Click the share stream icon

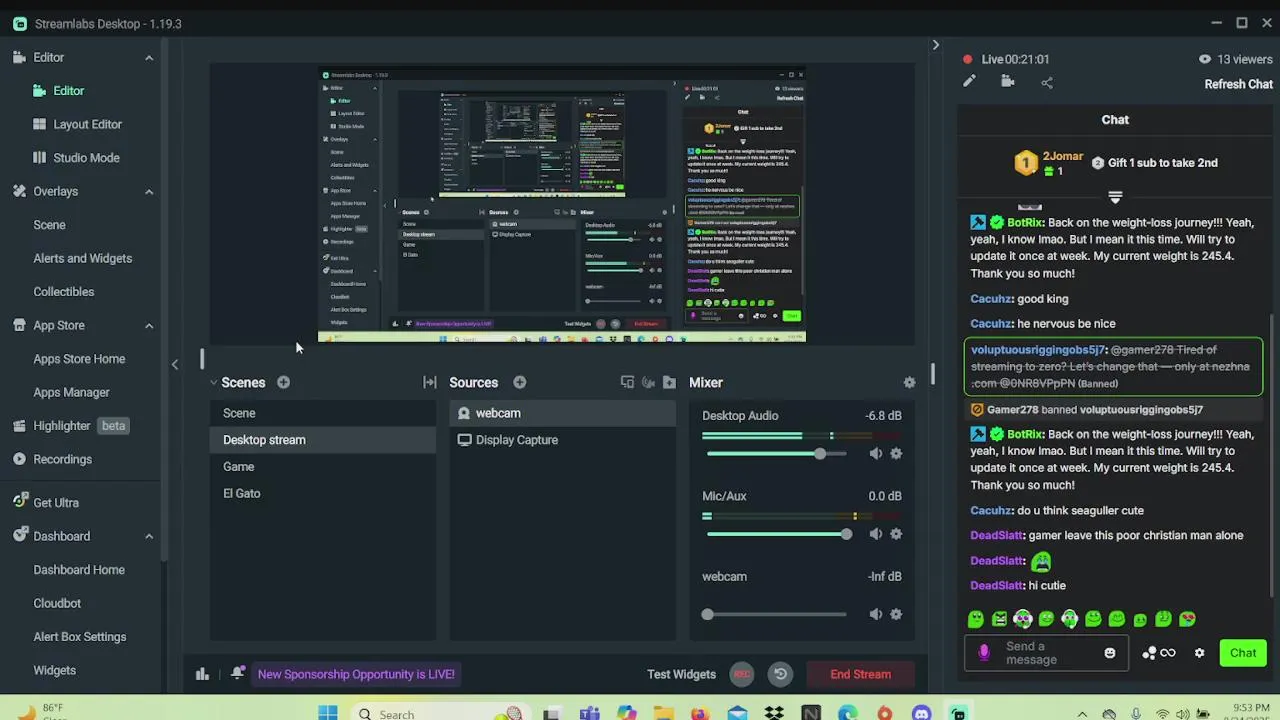pos(1047,82)
